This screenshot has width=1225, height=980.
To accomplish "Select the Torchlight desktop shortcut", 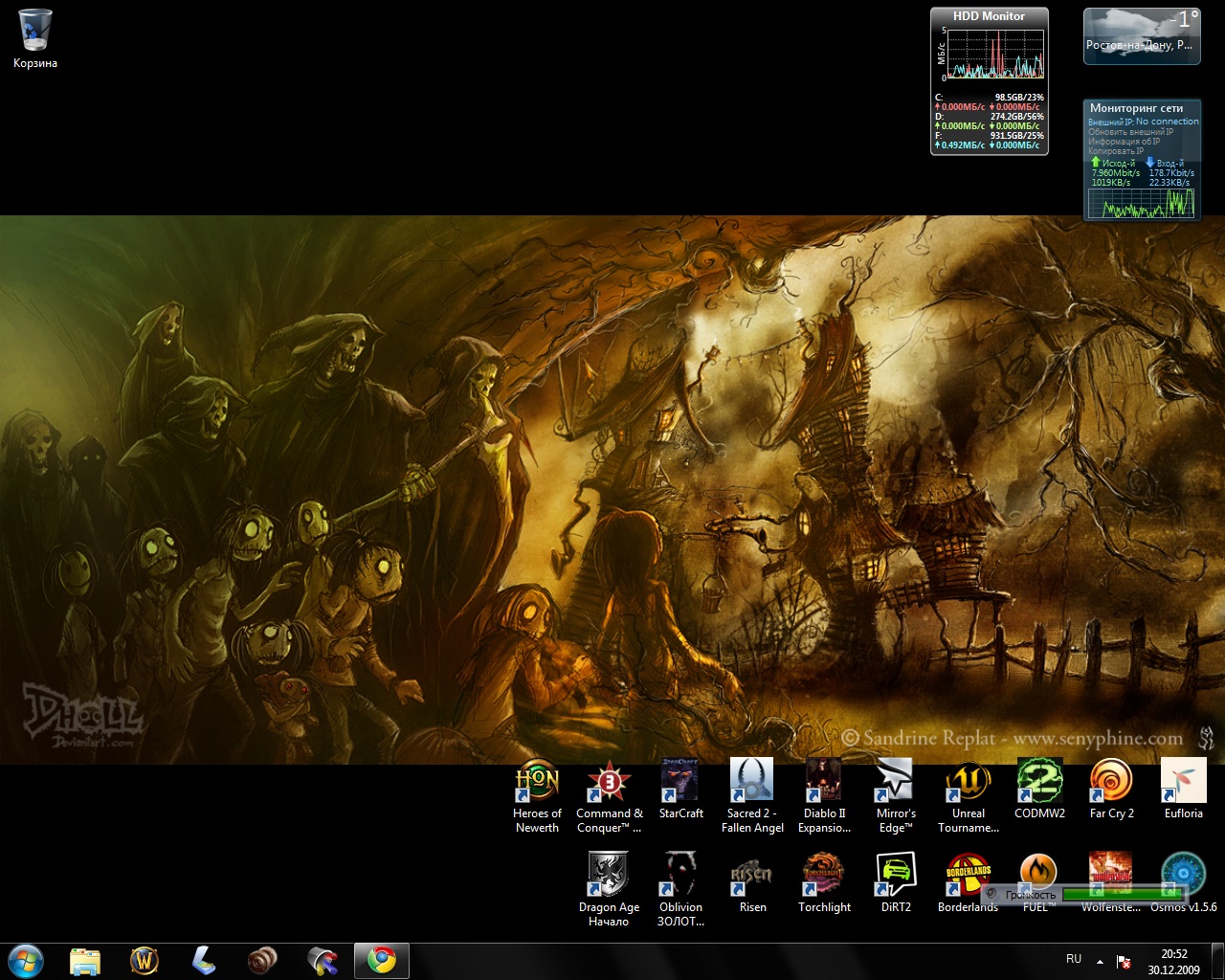I will click(x=824, y=882).
